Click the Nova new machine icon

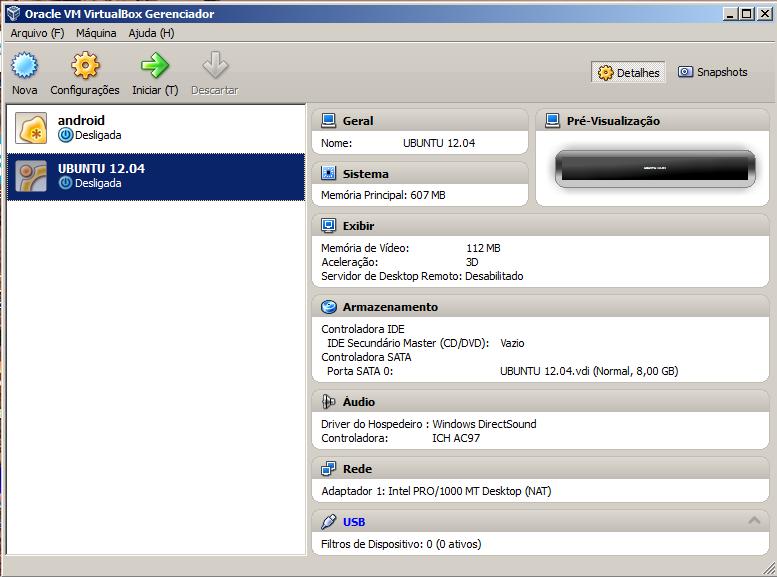(24, 67)
